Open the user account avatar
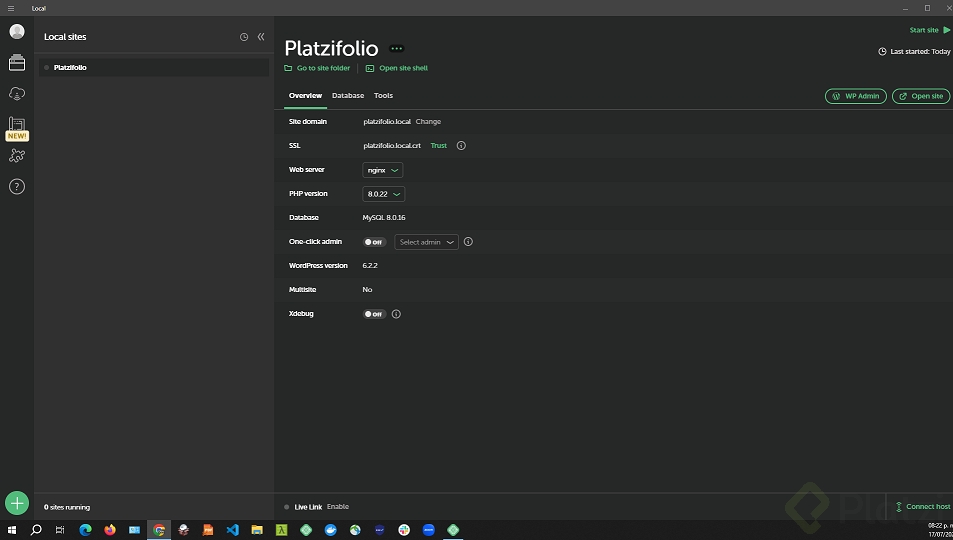Screen dimensions: 953x540 pyautogui.click(x=17, y=31)
